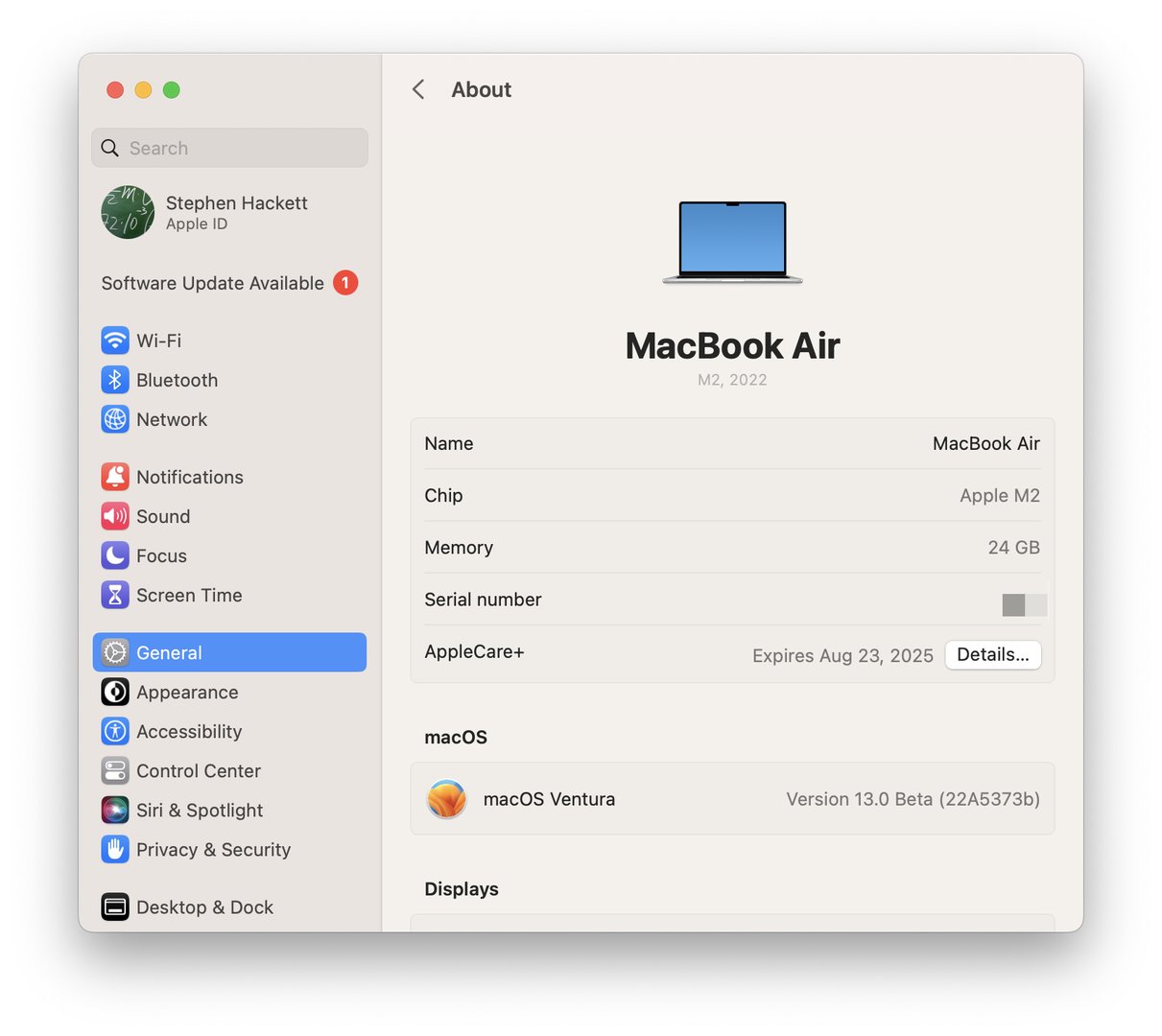The height and width of the screenshot is (1036, 1162).
Task: Select Focus label in sidebar
Action: tap(161, 555)
